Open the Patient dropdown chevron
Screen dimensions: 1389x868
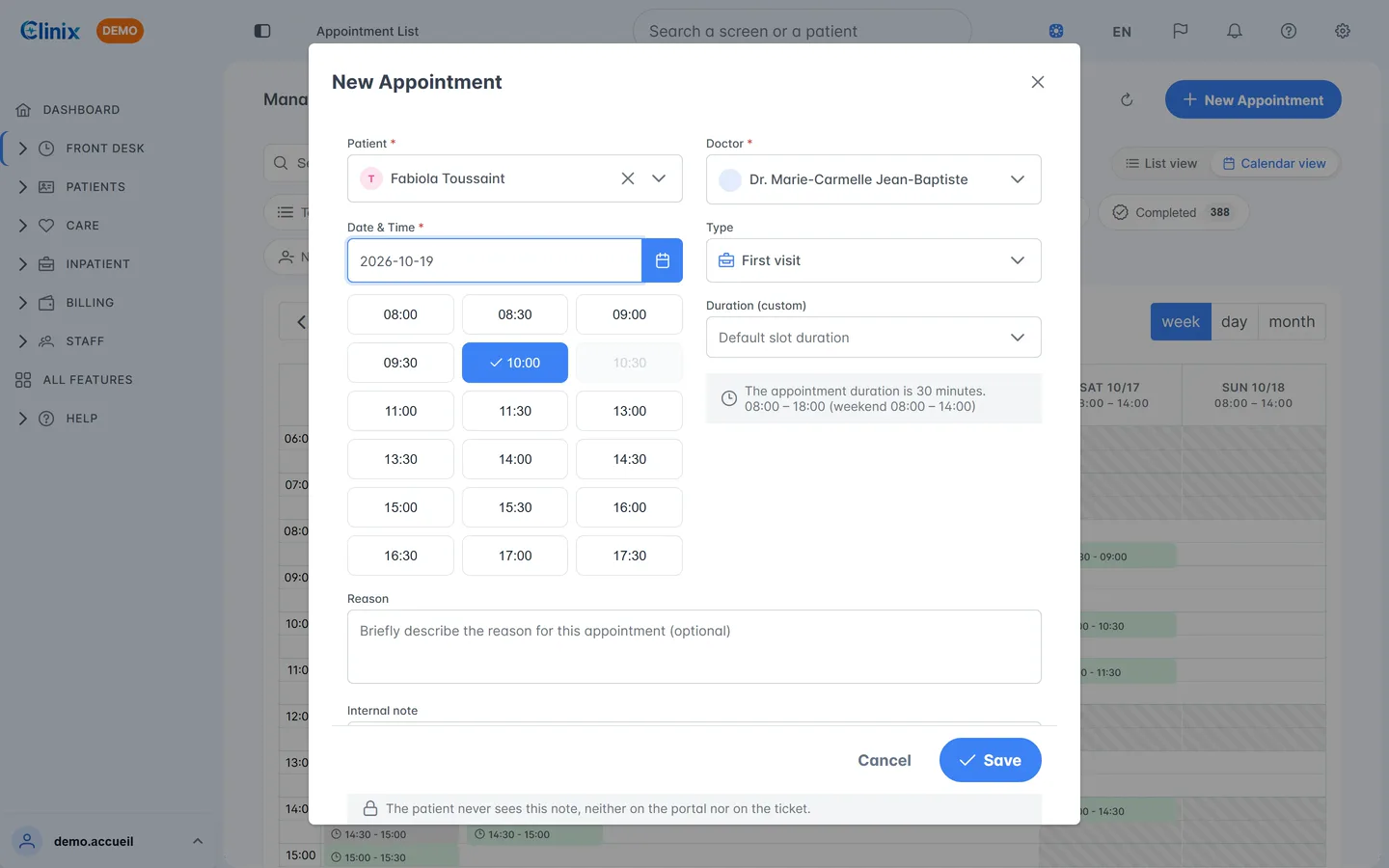(659, 178)
